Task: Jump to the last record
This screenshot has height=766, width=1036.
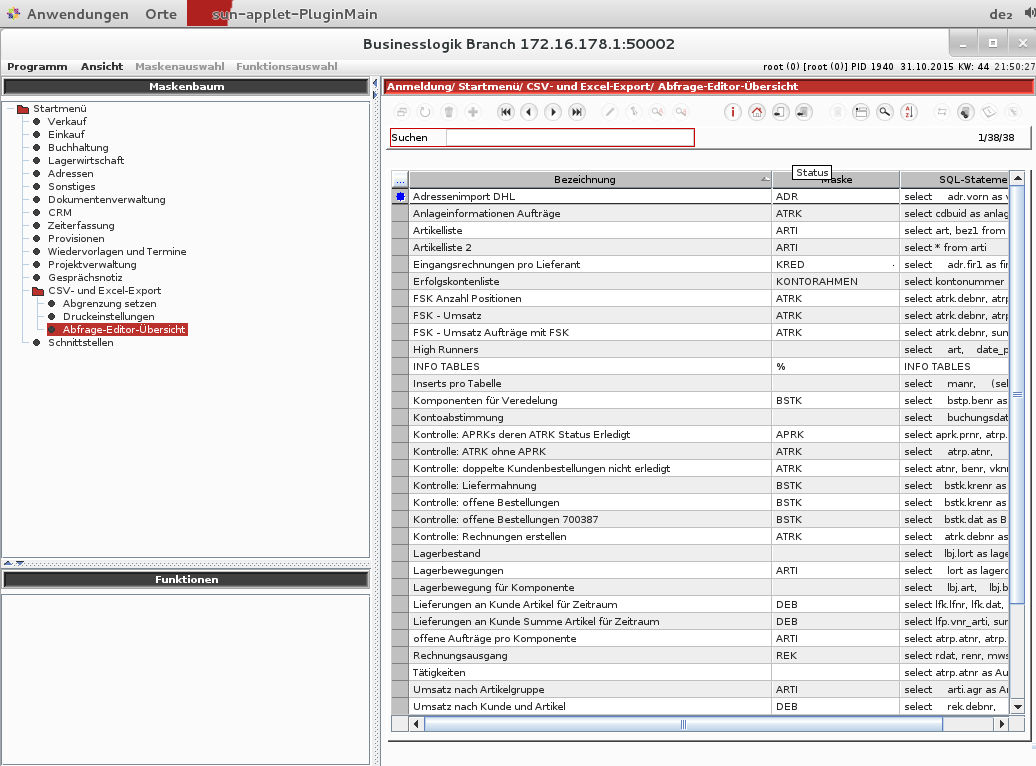Action: [x=577, y=112]
